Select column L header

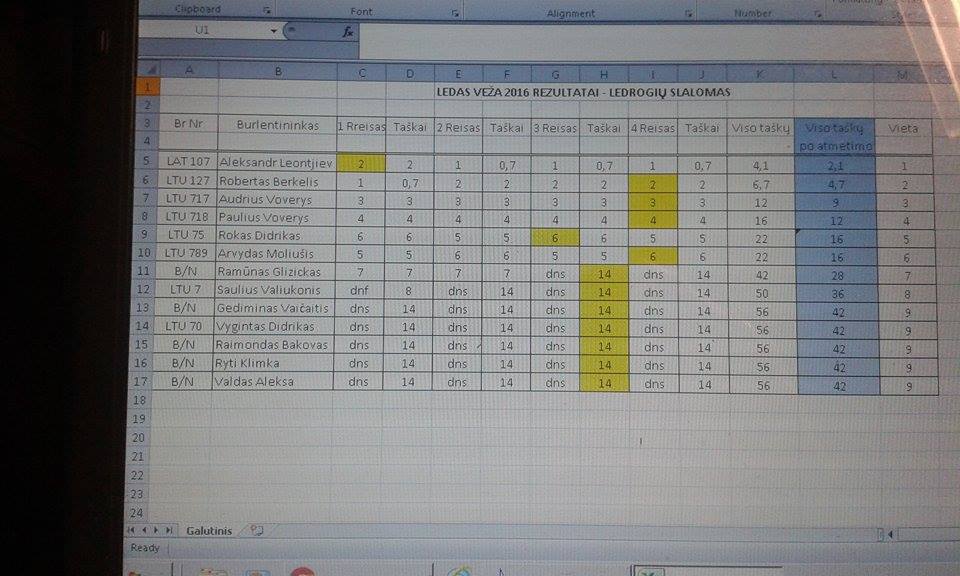pos(834,74)
